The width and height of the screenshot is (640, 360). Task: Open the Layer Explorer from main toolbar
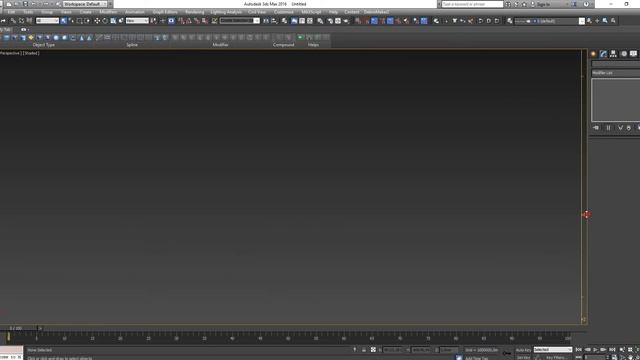click(x=284, y=20)
